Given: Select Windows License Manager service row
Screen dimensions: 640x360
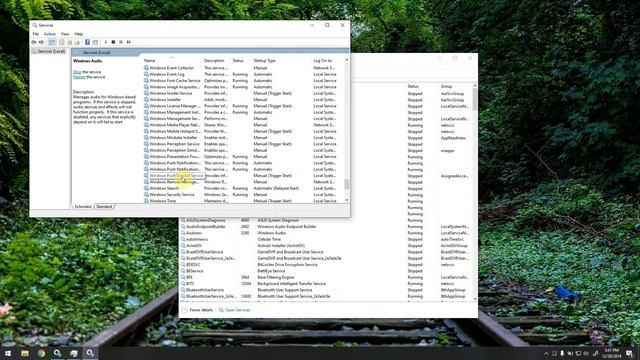Looking at the screenshot, I should [244, 106].
